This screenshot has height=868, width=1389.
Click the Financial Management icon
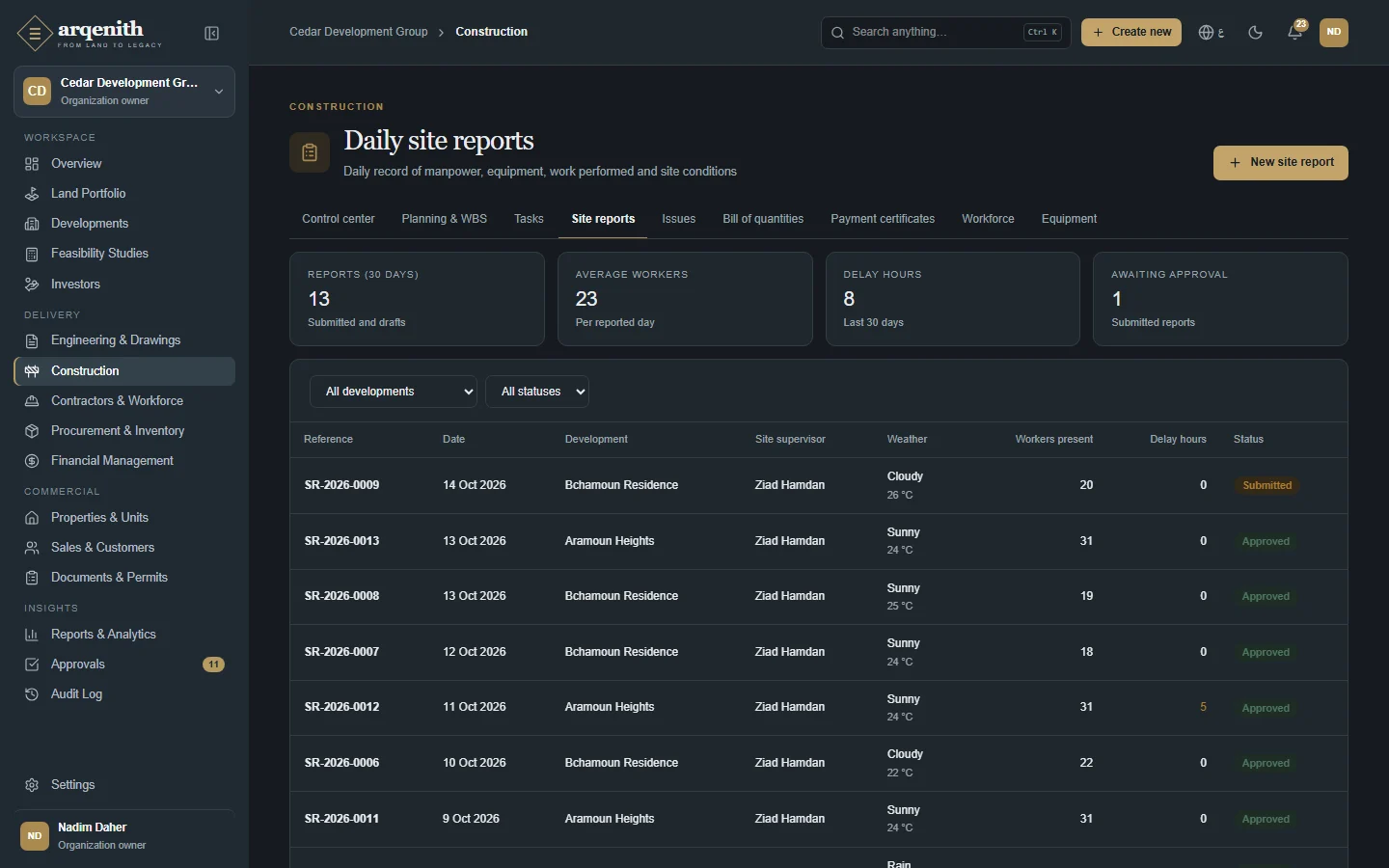[32, 461]
